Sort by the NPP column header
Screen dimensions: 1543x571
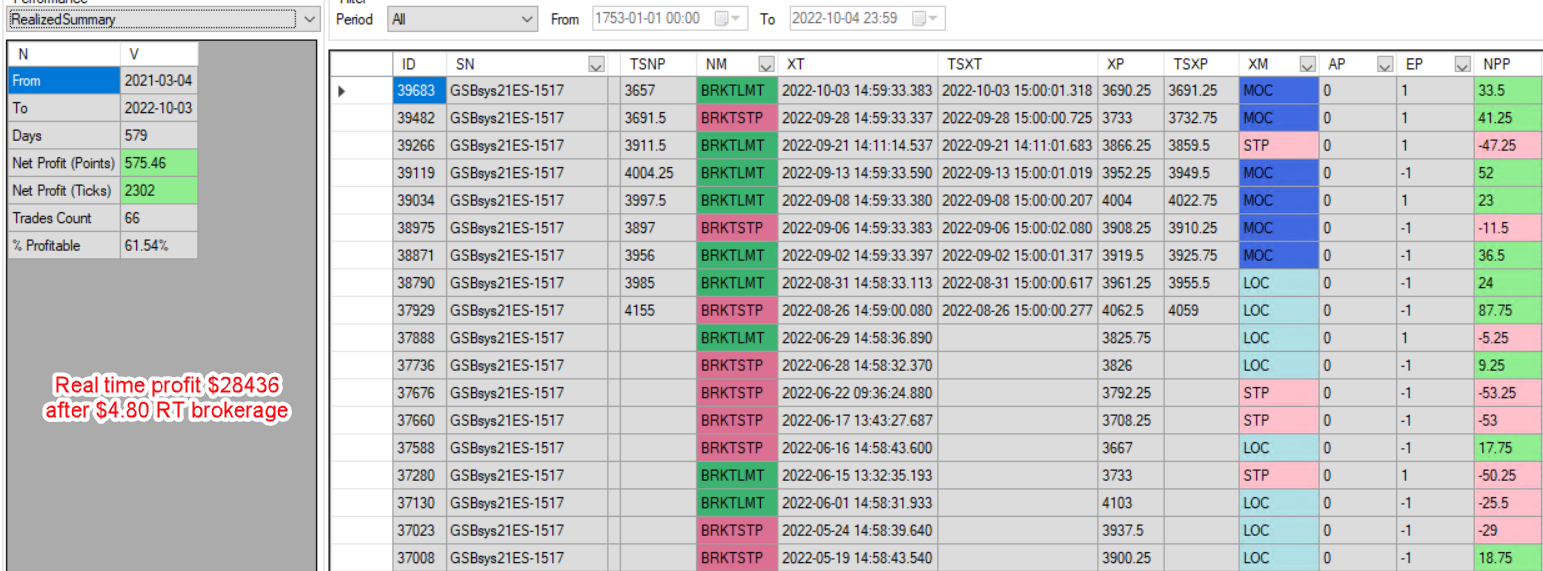coord(1505,64)
